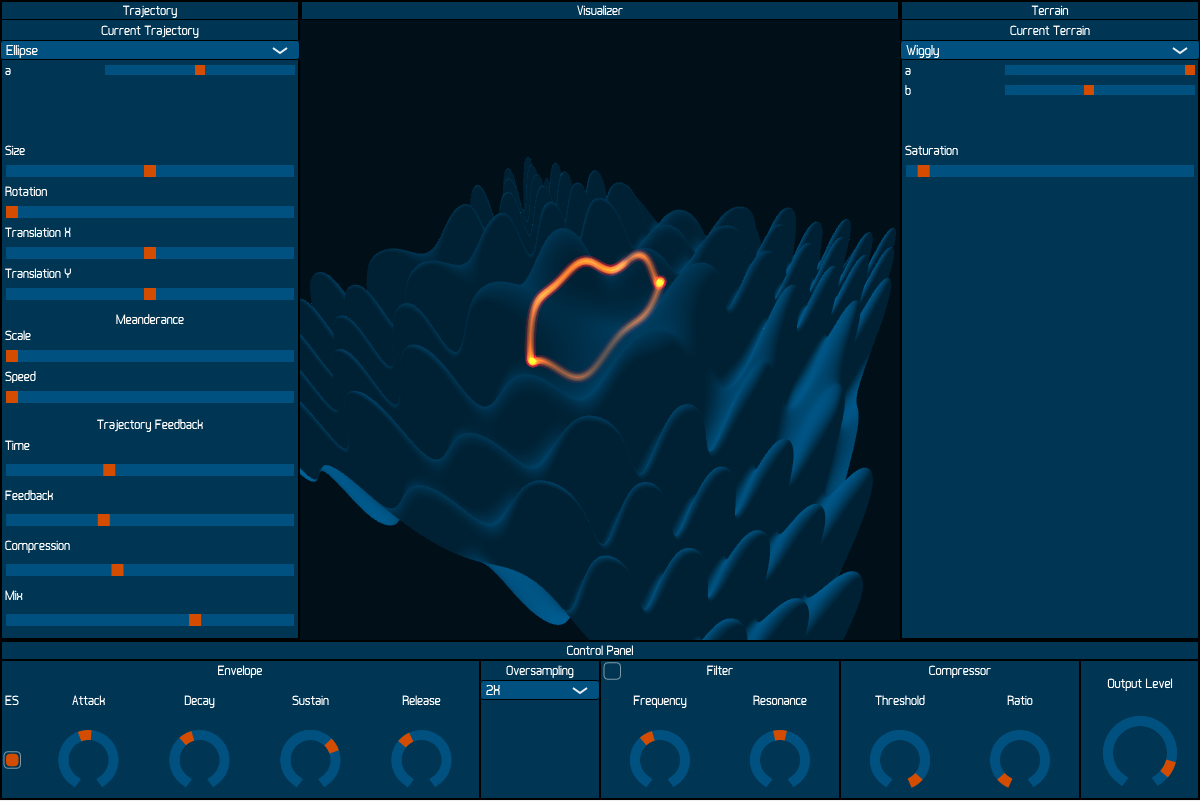Enable the Filter checkbox
The width and height of the screenshot is (1200, 801).
[x=612, y=671]
